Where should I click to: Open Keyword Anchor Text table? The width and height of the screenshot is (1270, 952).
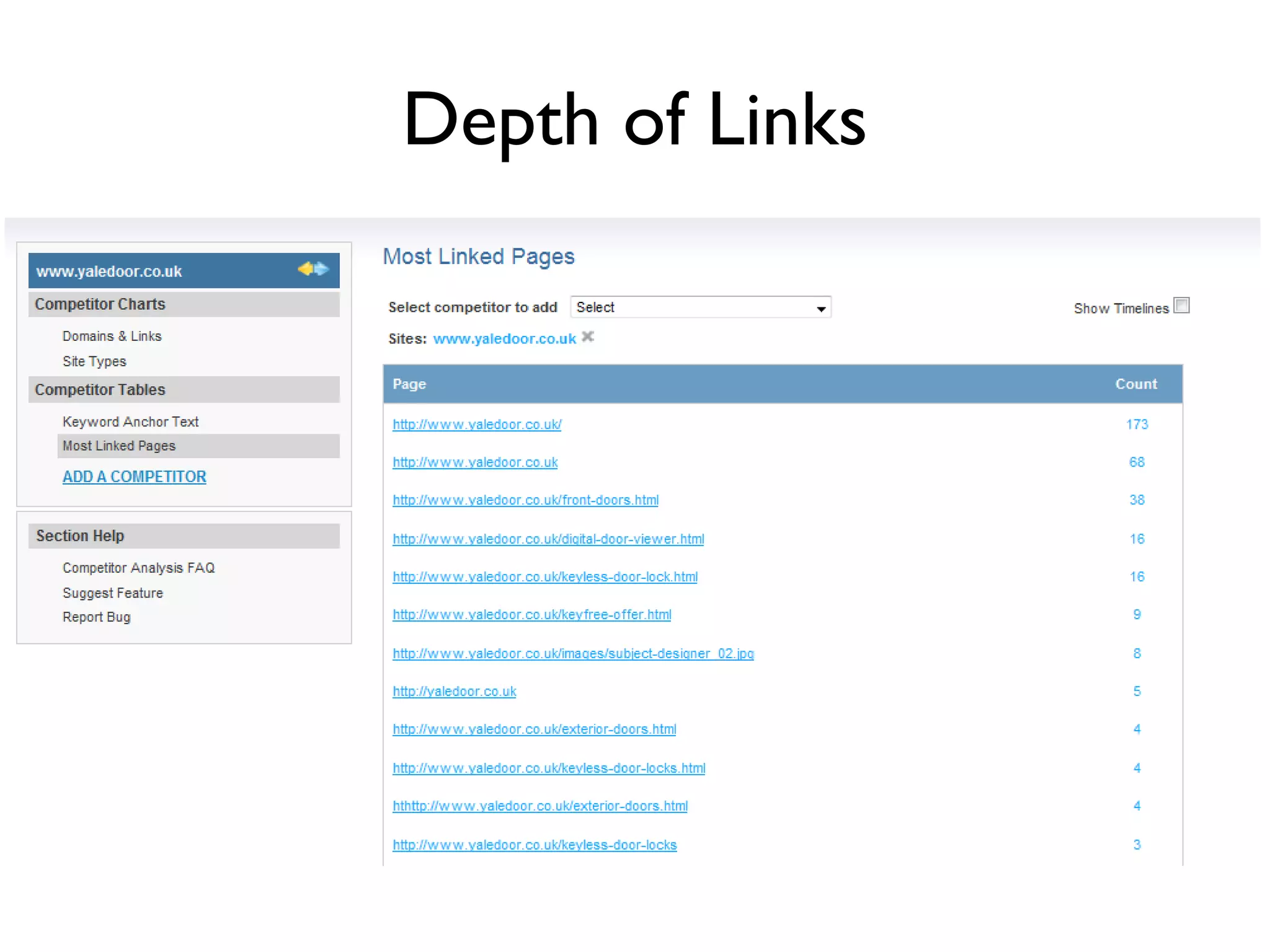(130, 421)
